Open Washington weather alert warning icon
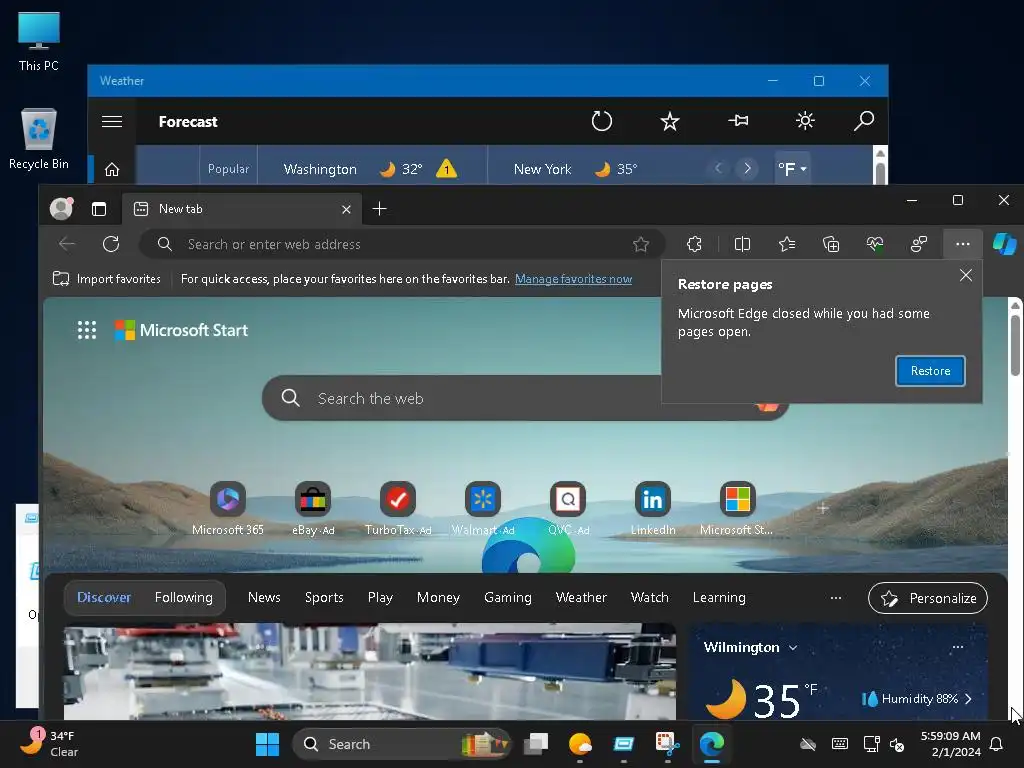Image resolution: width=1024 pixels, height=768 pixels. [x=447, y=168]
